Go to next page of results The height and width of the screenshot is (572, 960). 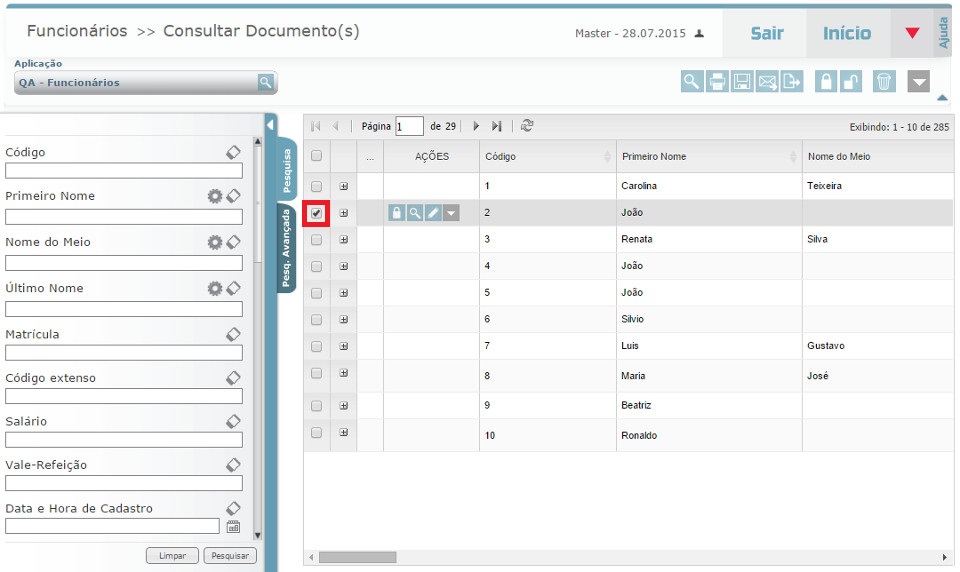[476, 126]
